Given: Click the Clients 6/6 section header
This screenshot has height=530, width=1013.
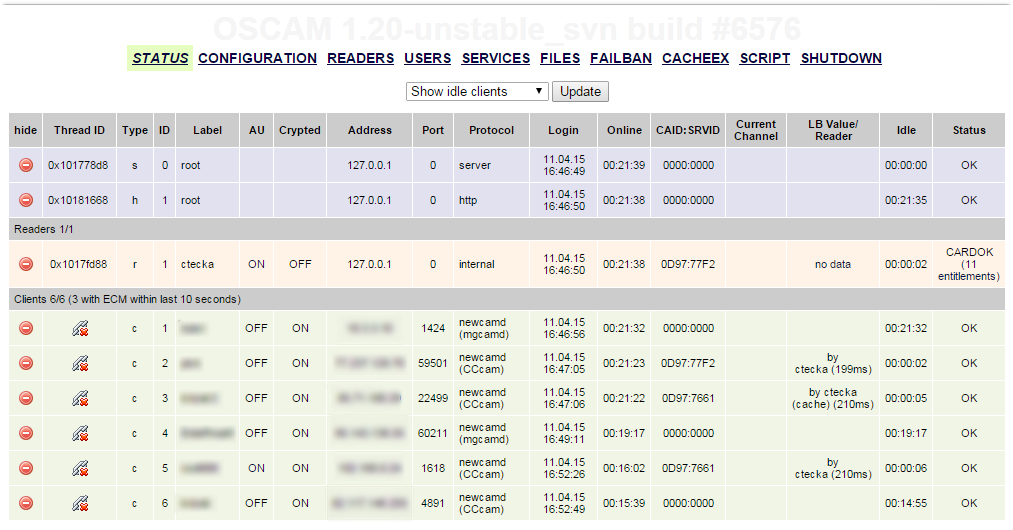Looking at the screenshot, I should click(506, 299).
